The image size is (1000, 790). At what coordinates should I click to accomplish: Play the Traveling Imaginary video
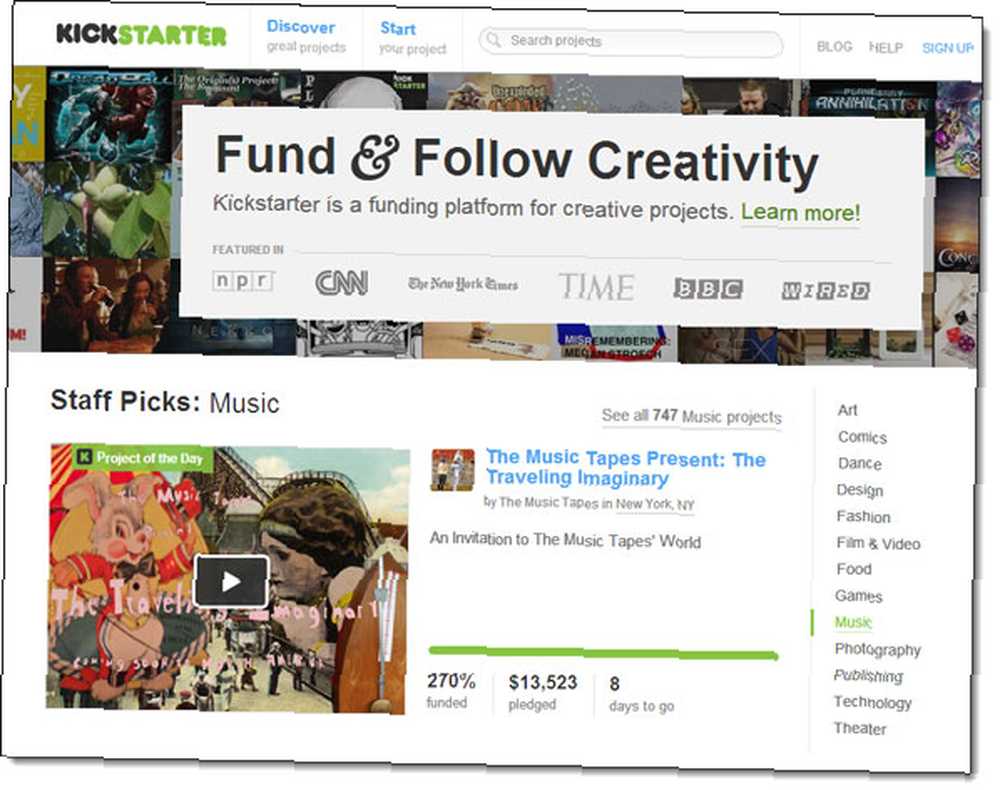tap(231, 581)
